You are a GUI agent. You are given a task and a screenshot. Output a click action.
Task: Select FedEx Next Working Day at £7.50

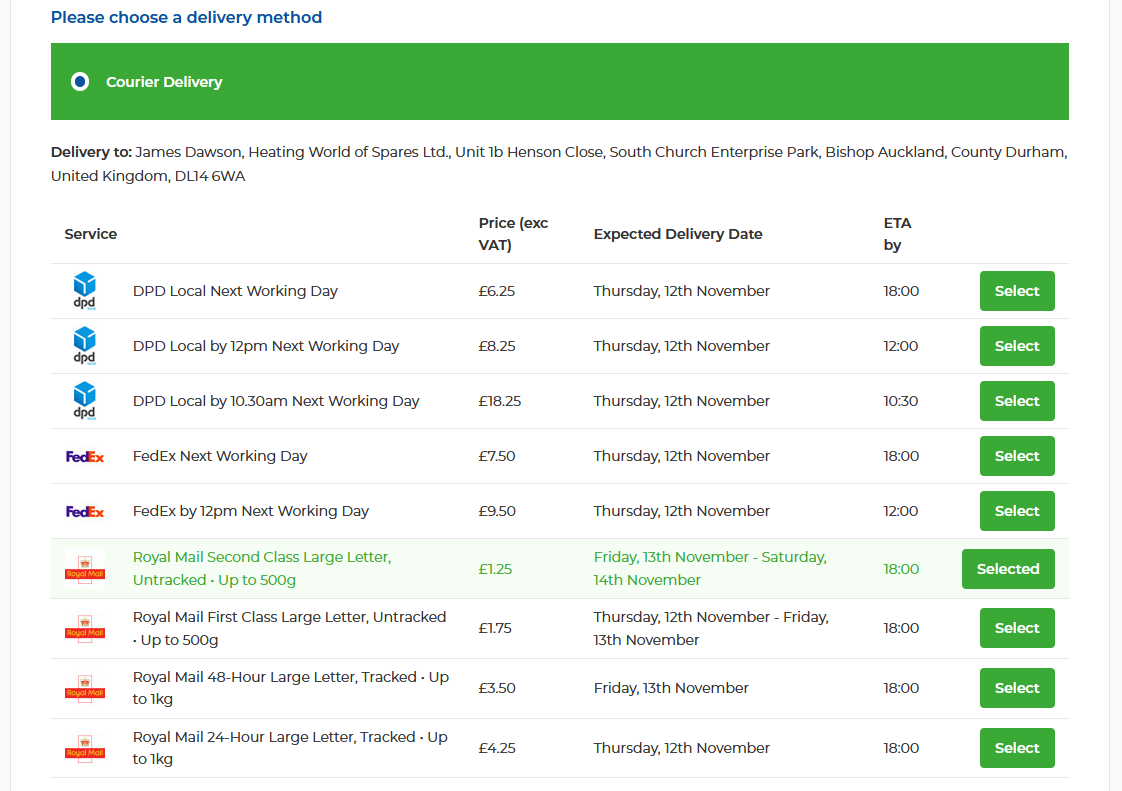coord(1017,456)
